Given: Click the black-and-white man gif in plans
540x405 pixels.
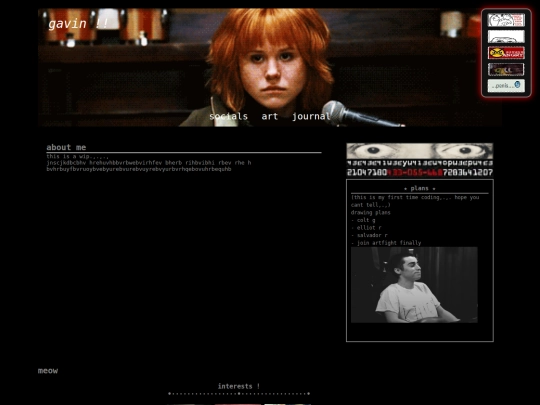Looking at the screenshot, I should (414, 285).
